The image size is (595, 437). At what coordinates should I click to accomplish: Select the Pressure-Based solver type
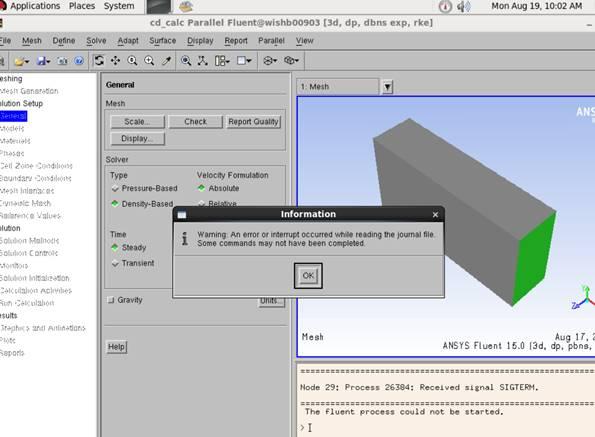(145, 189)
